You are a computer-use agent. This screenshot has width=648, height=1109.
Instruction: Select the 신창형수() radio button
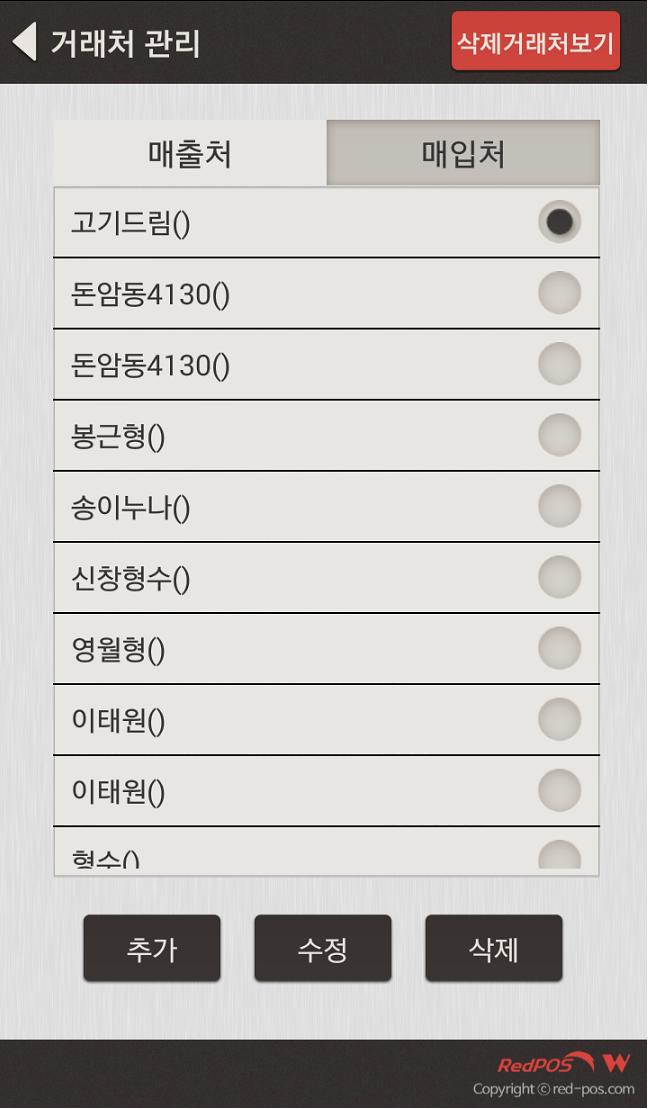pos(559,577)
